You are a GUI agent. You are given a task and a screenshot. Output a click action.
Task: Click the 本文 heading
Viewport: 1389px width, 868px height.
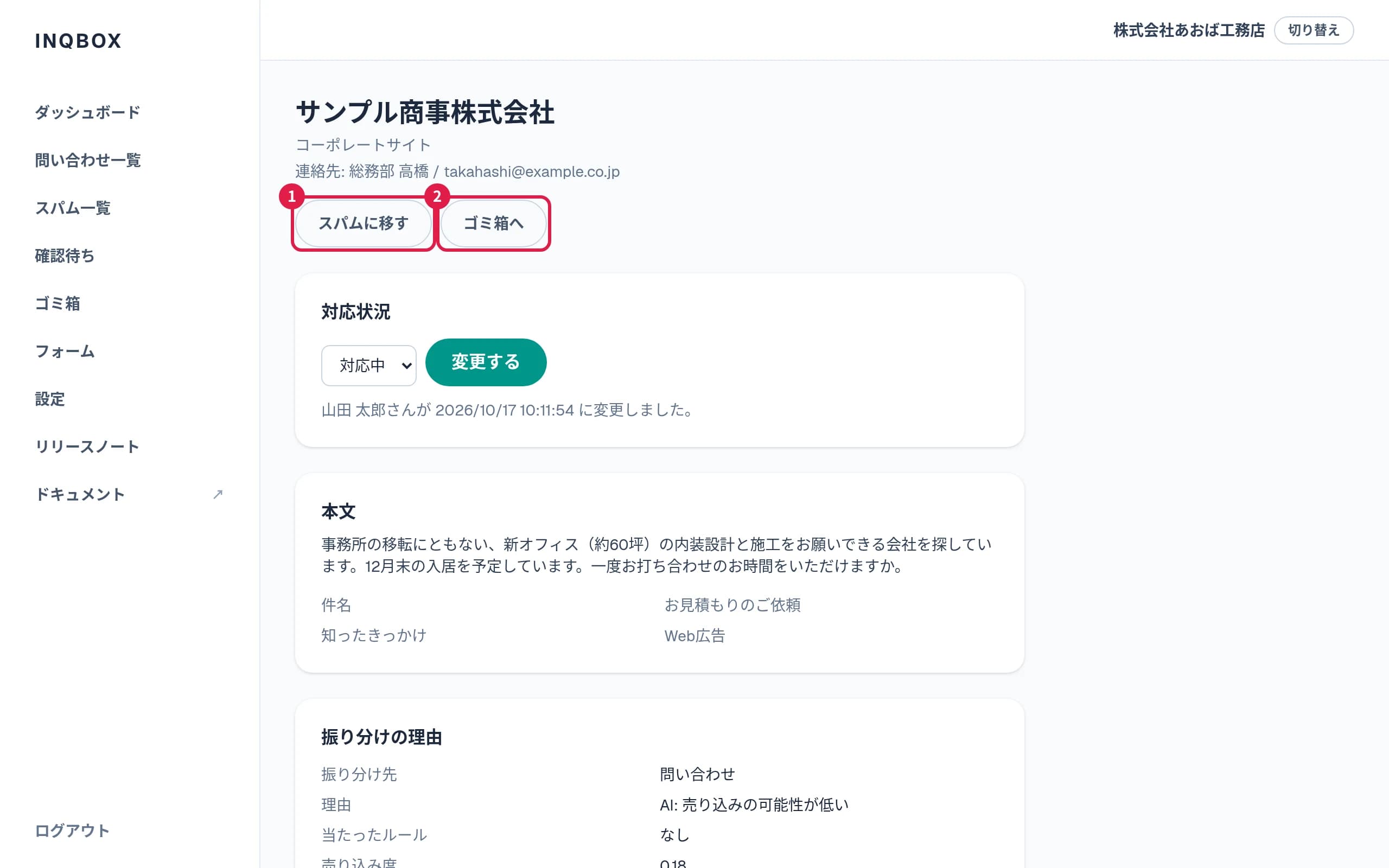pos(339,512)
